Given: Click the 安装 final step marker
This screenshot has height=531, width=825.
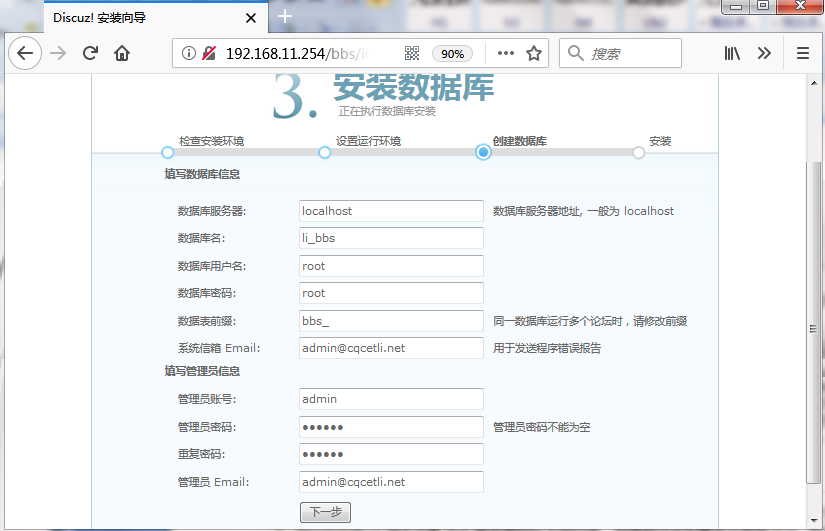Looking at the screenshot, I should [638, 153].
